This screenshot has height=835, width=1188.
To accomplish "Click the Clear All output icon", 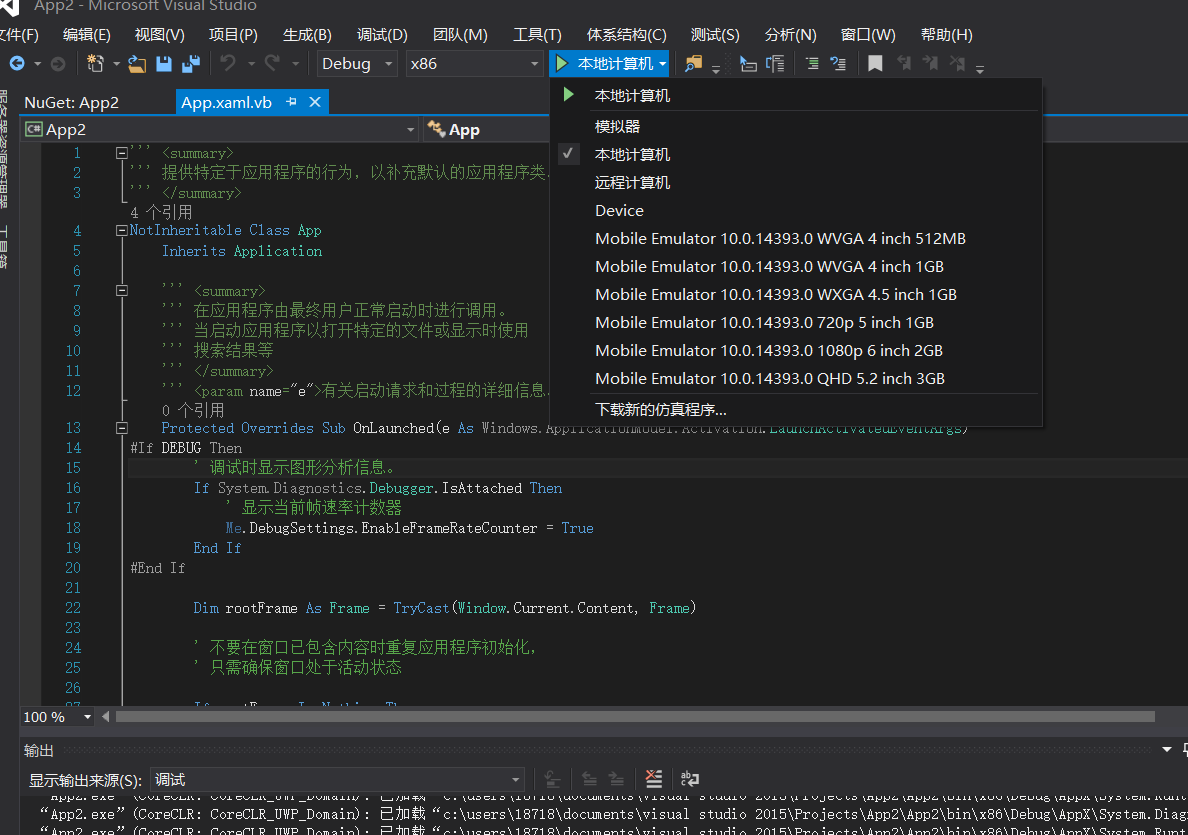I will point(654,779).
